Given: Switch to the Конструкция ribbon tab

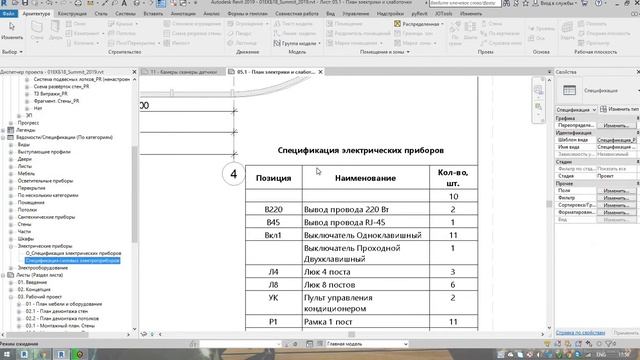Looking at the screenshot, I should pos(72,13).
